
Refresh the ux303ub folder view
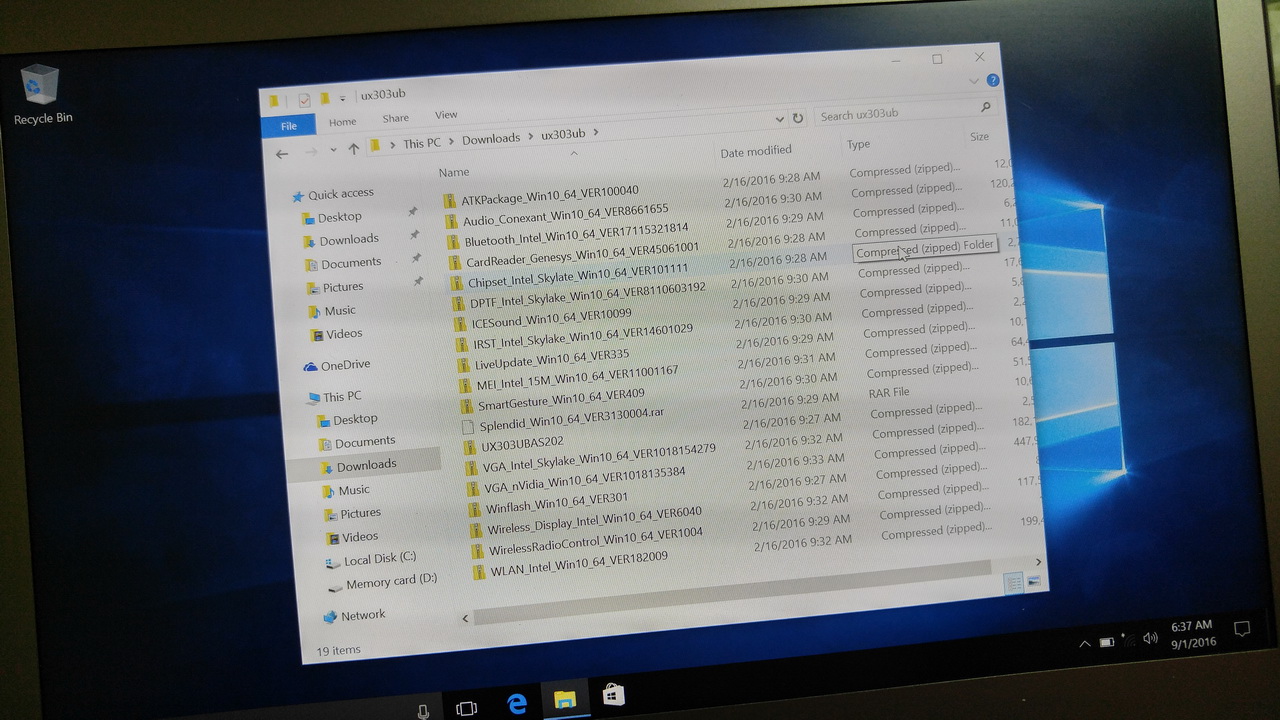pos(797,118)
